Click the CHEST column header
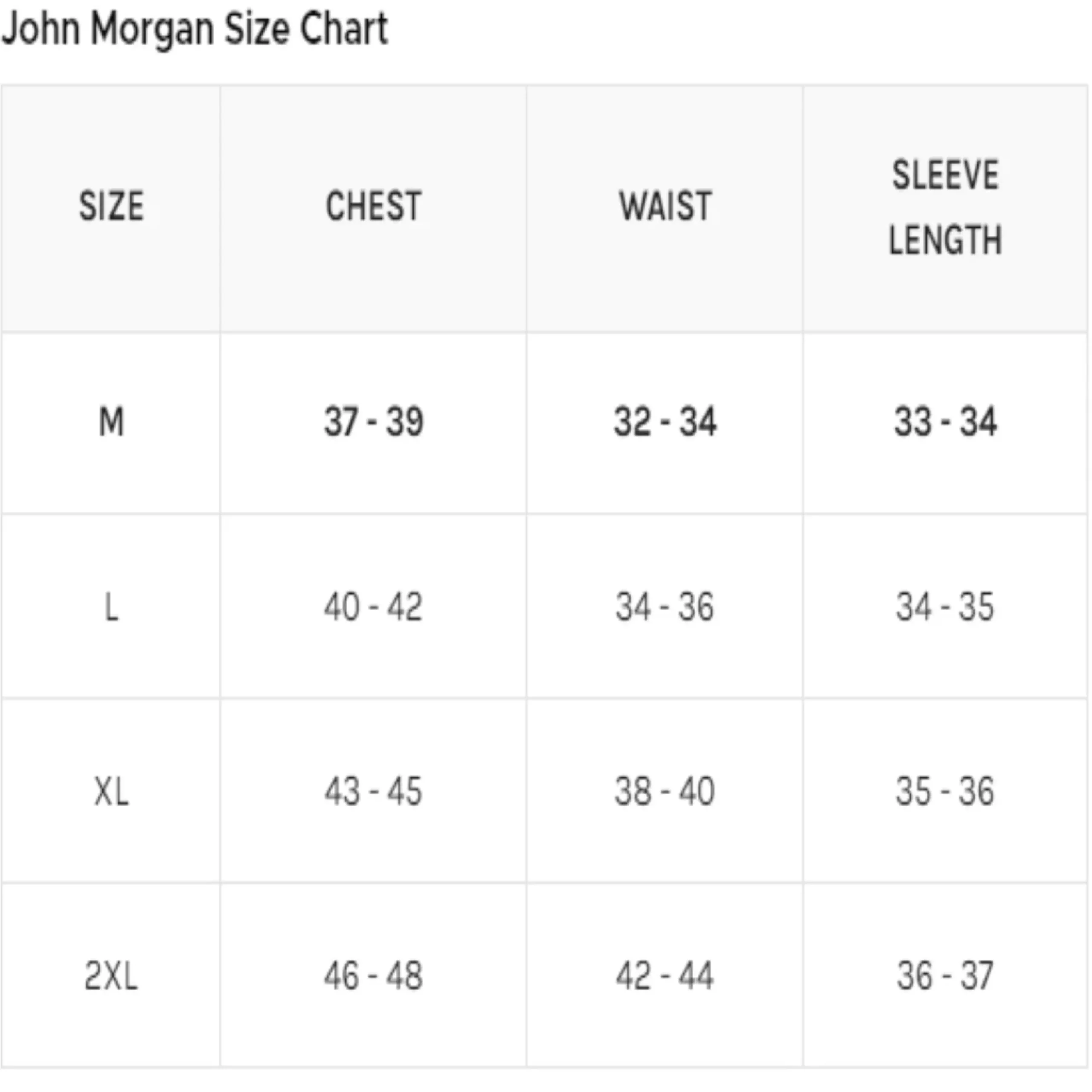The image size is (1092, 1092). click(373, 206)
